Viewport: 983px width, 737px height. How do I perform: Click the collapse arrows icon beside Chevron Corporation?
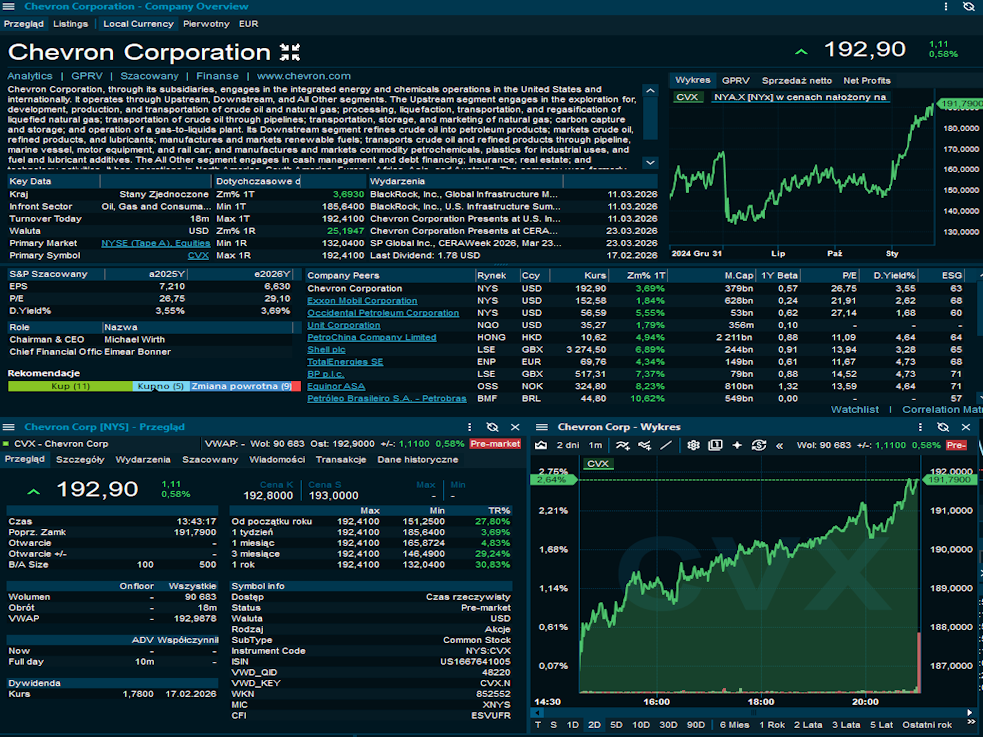pyautogui.click(x=290, y=52)
